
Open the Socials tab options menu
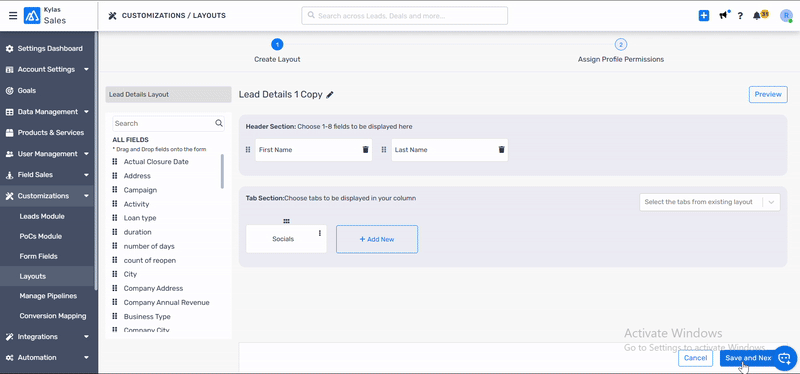(x=320, y=233)
